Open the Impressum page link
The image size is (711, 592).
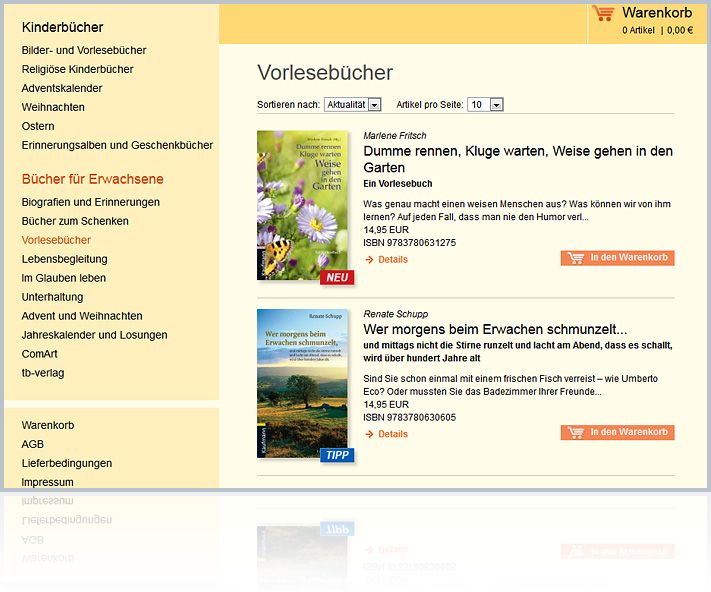[x=47, y=482]
